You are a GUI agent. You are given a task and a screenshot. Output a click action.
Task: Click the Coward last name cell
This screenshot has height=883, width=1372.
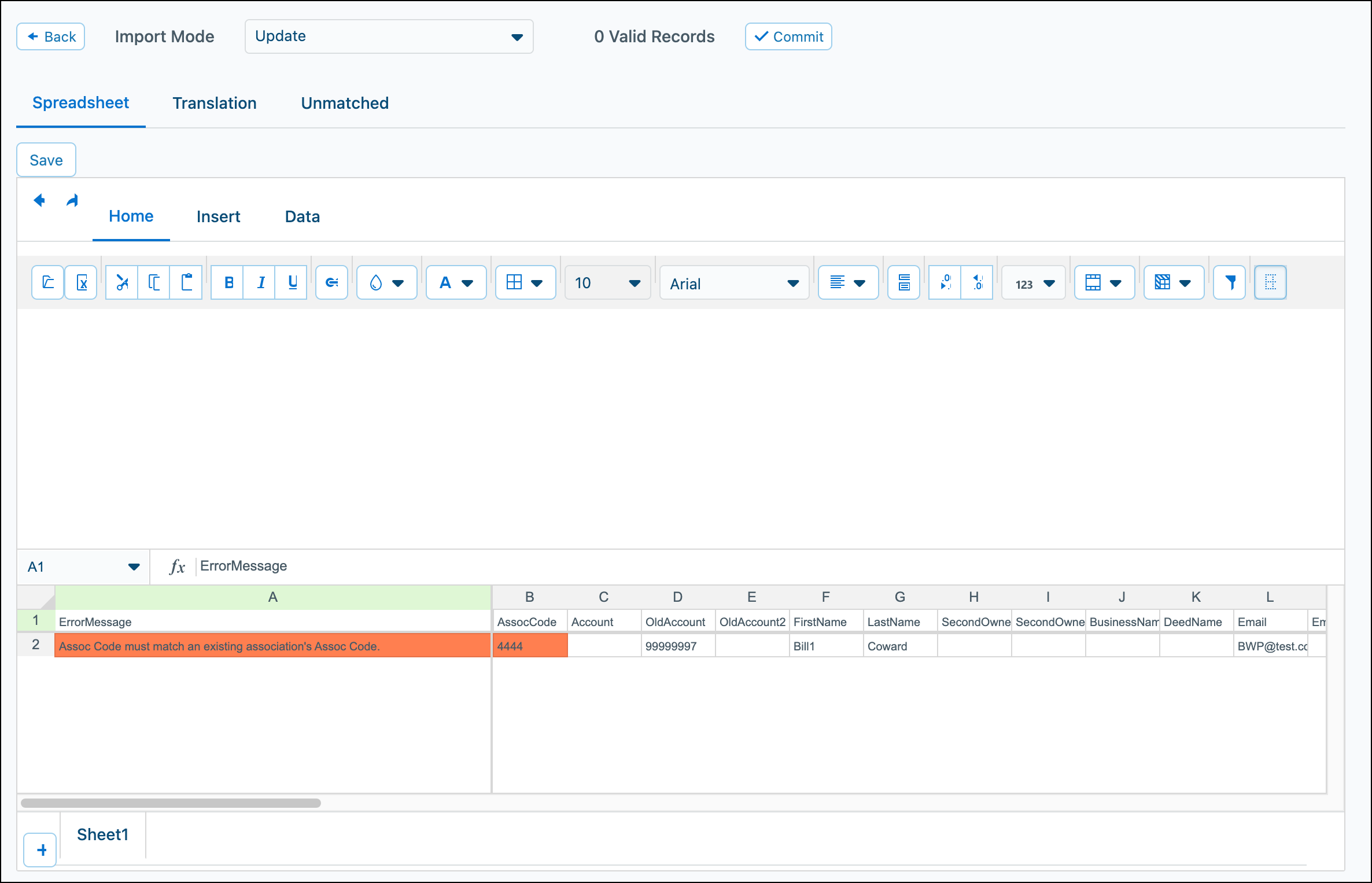[x=900, y=646]
